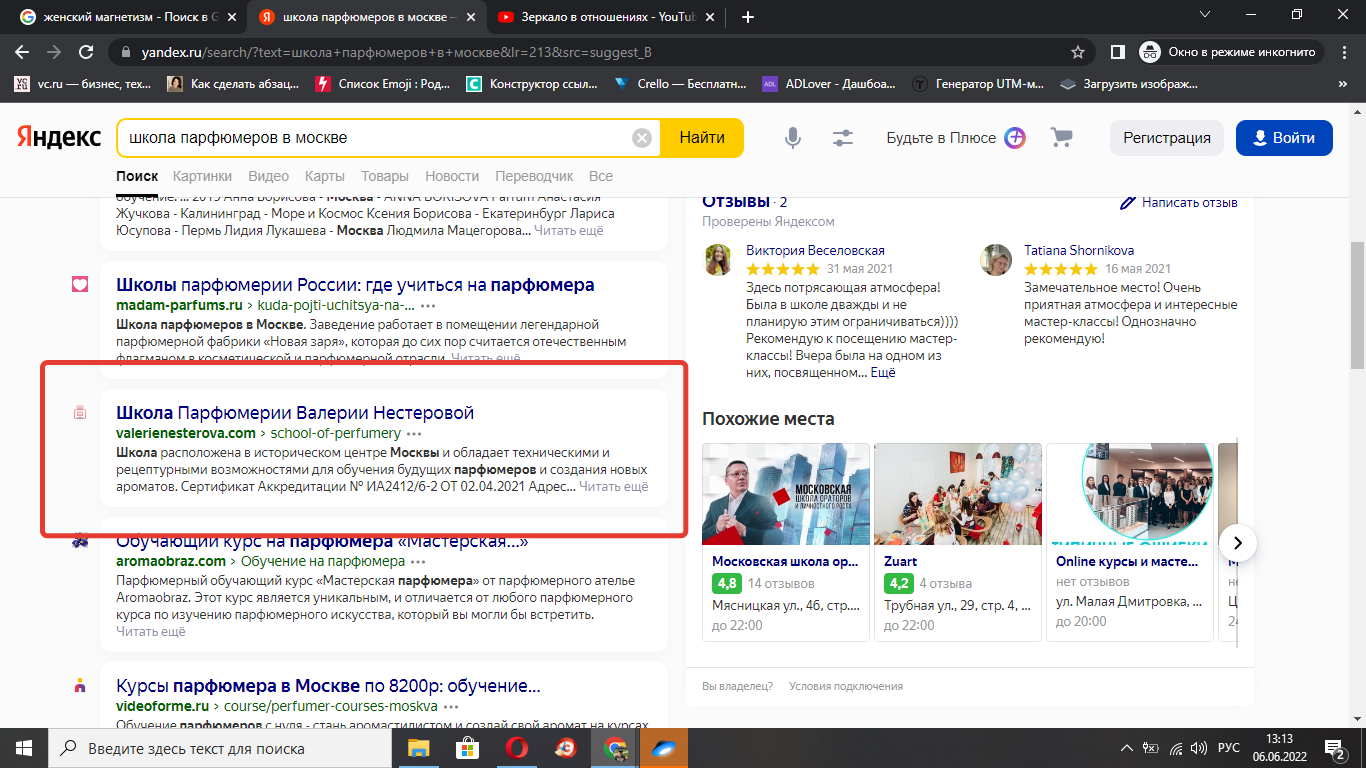Go back to the previous page
Image resolution: width=1366 pixels, height=768 pixels.
[x=22, y=52]
